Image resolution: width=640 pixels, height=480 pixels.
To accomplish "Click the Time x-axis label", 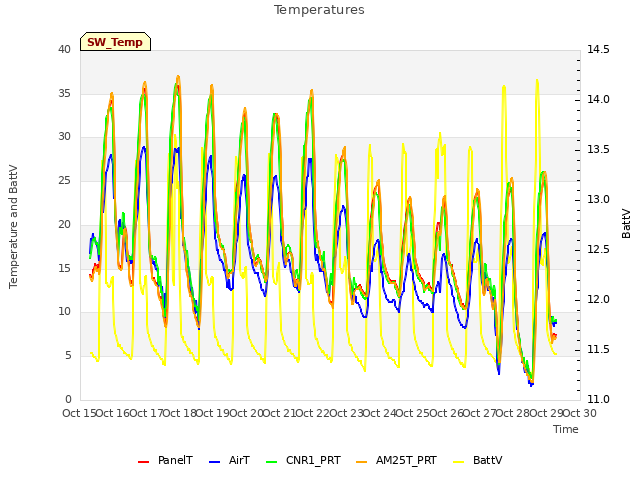I will tap(566, 429).
